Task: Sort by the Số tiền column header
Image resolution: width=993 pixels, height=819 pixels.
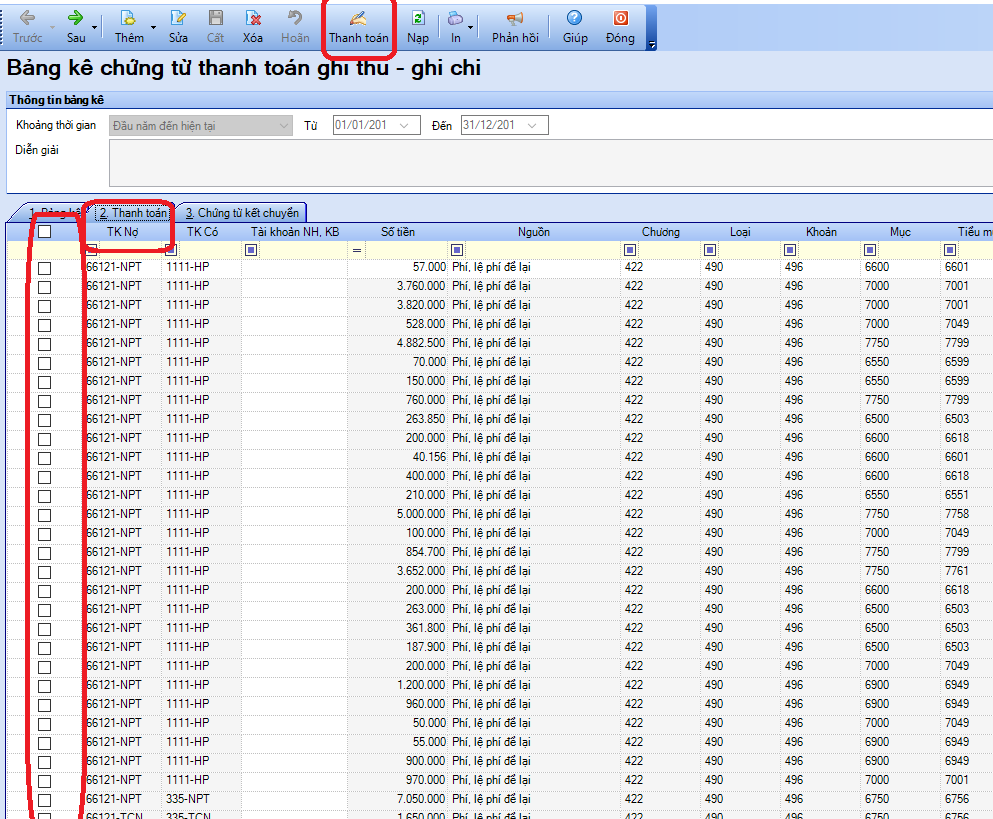Action: (398, 232)
